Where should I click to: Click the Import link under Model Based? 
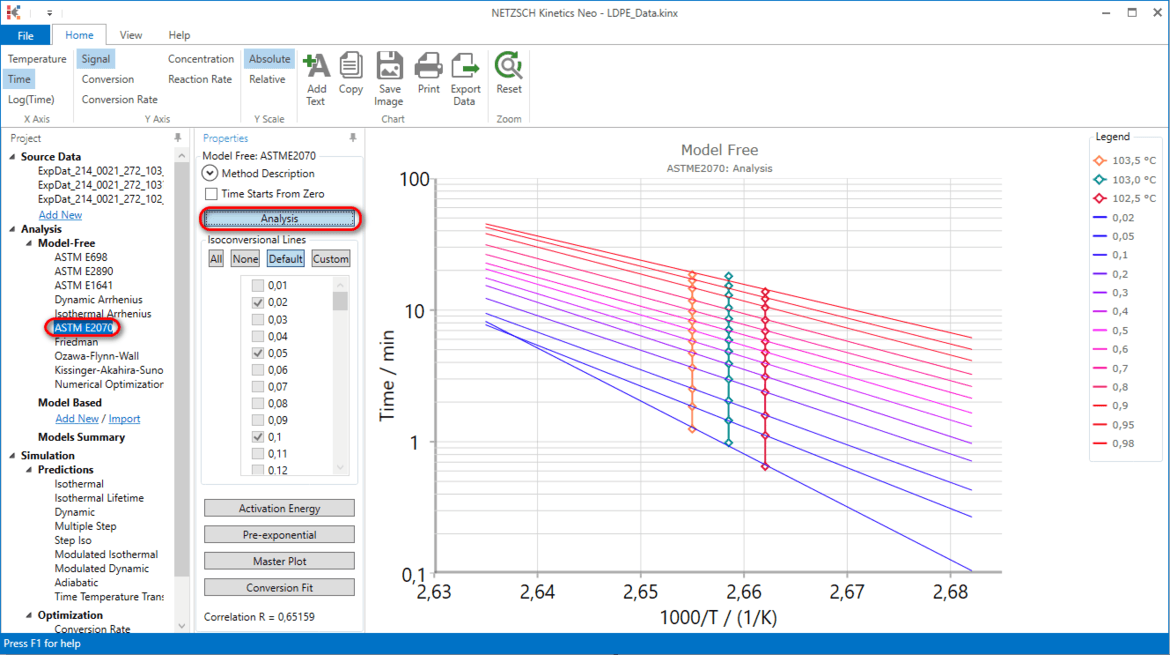(x=125, y=419)
